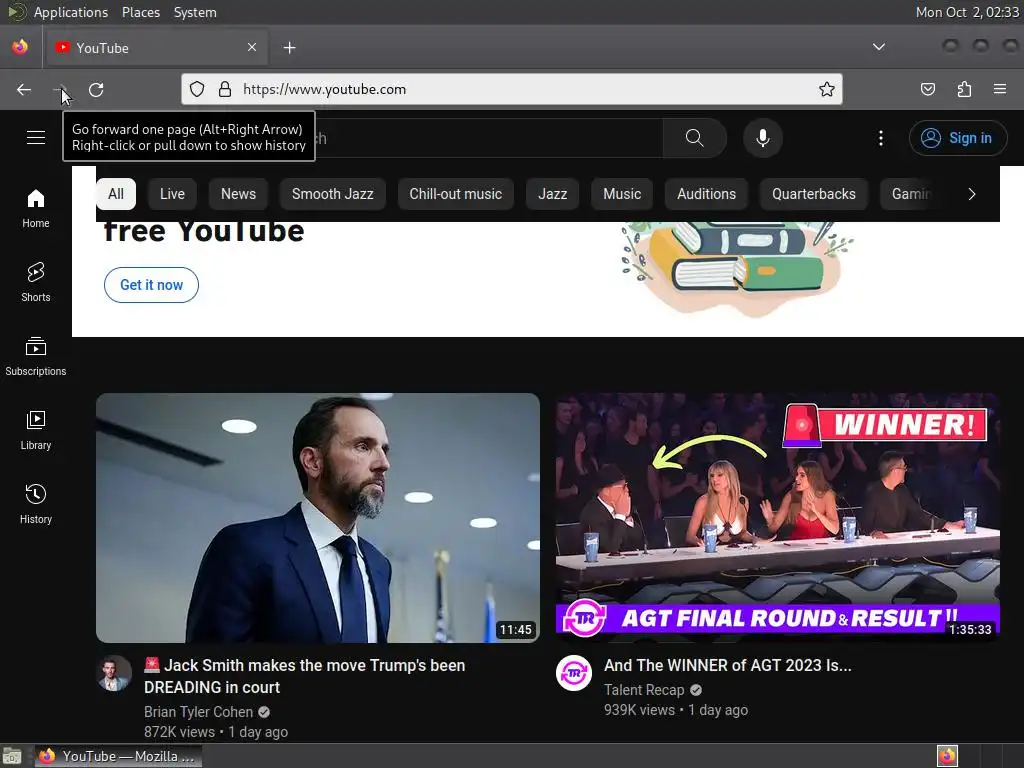Screen dimensions: 1024x768
Task: Click show desktop icon in bottom panel
Action: tap(12, 756)
